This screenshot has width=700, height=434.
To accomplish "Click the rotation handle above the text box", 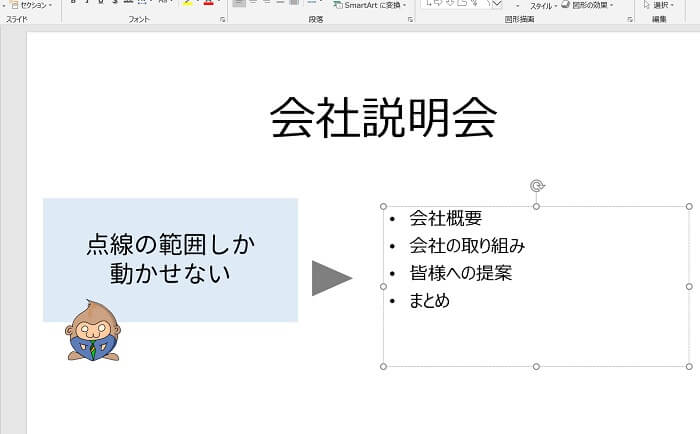I will point(537,185).
